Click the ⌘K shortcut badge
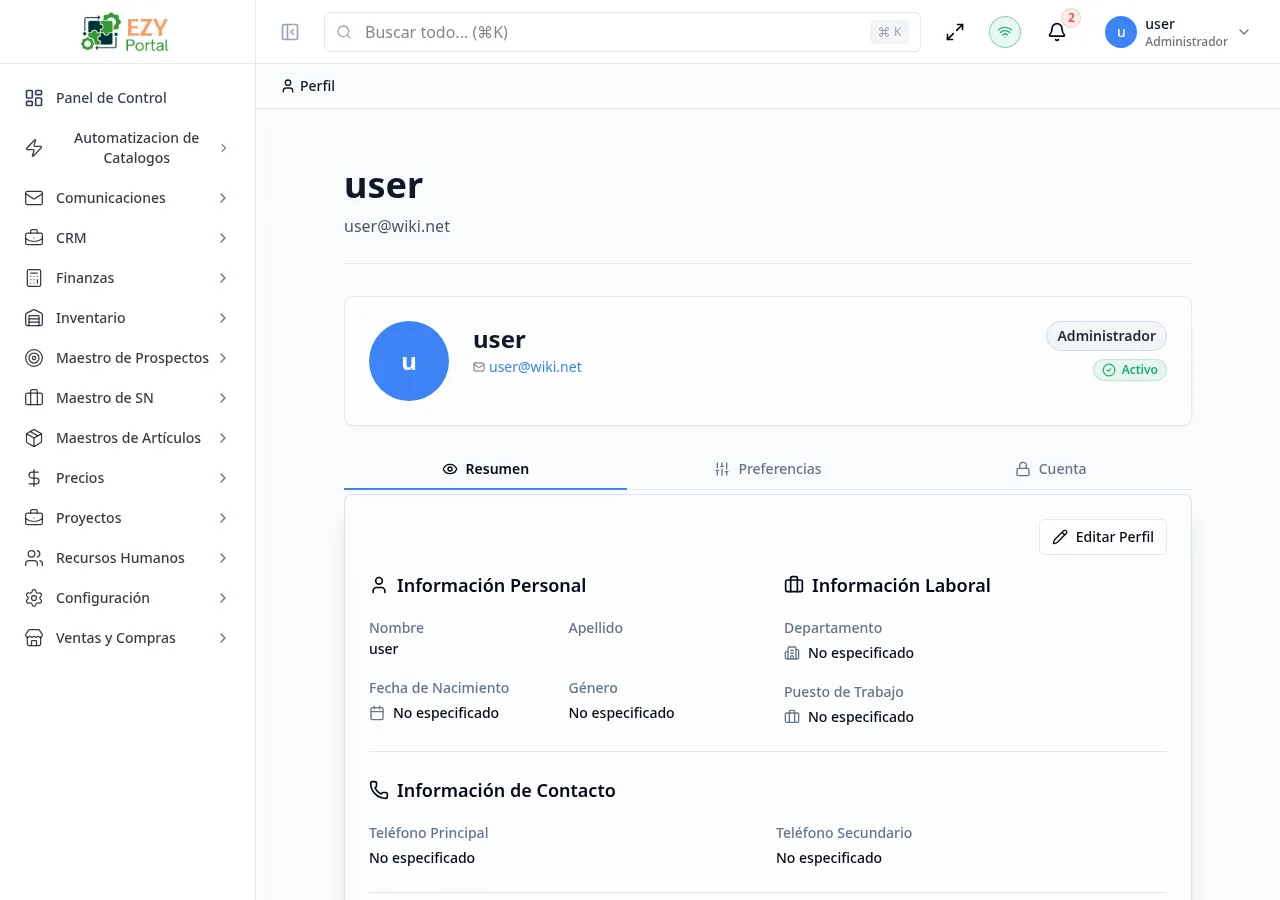Viewport: 1280px width, 900px height. tap(889, 32)
